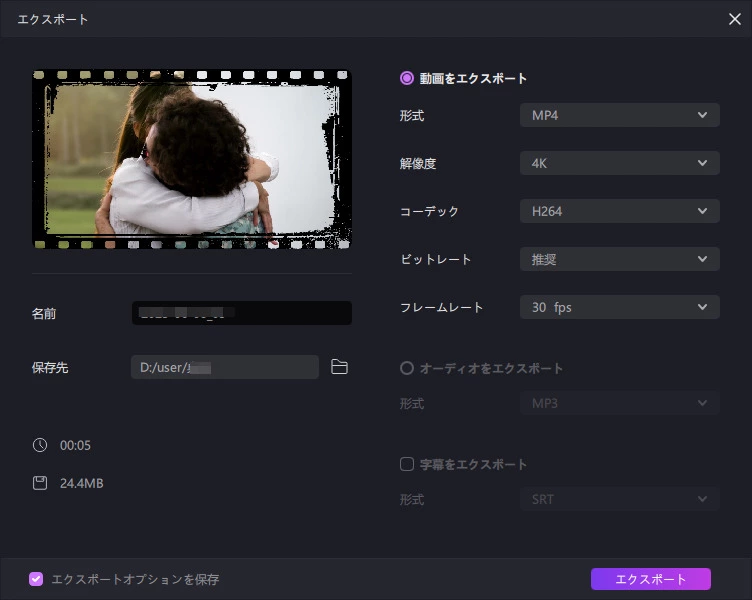
Task: Expand the 30 fps frame rate dropdown
Action: (620, 307)
